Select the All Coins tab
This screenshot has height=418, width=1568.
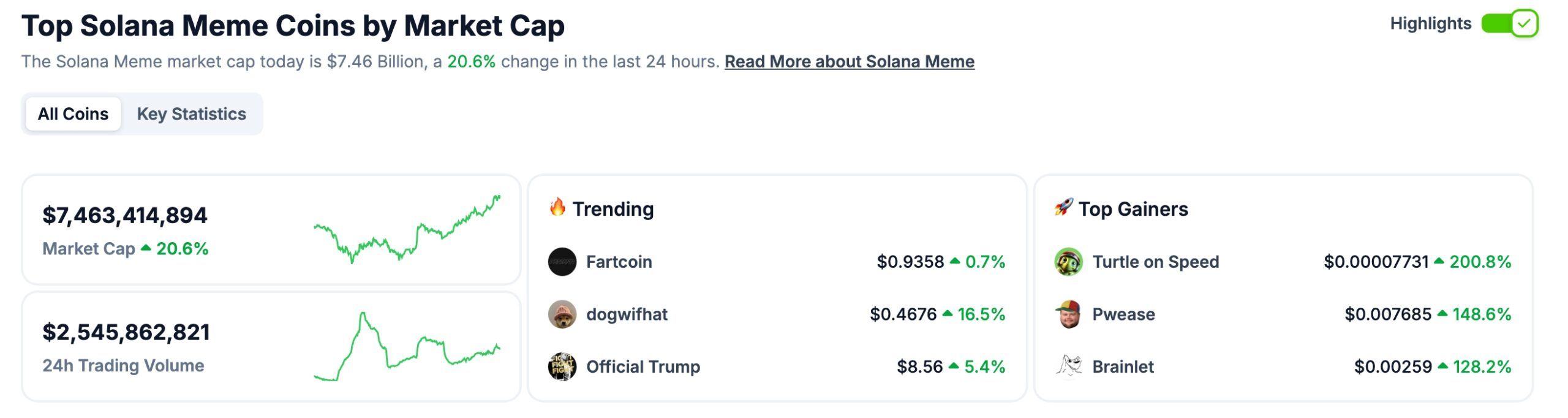point(73,114)
